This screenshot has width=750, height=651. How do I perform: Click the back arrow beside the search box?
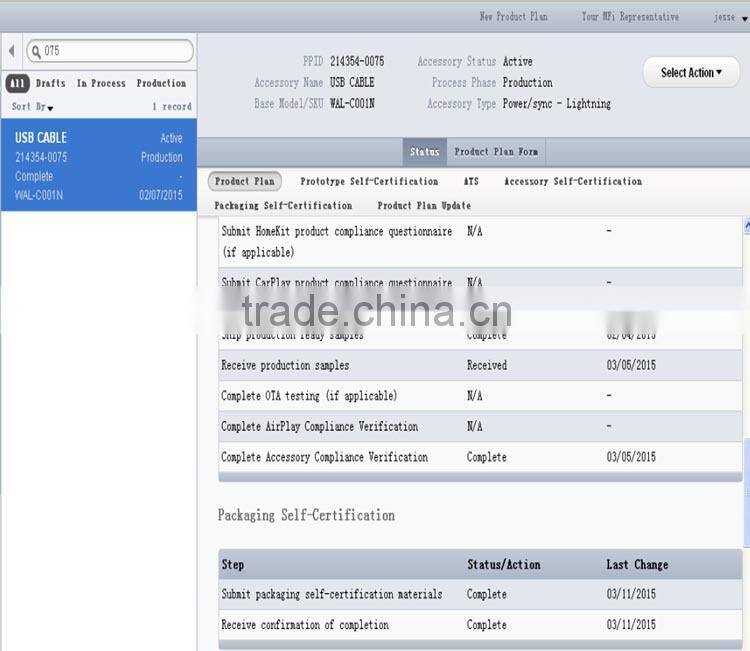[x=11, y=51]
